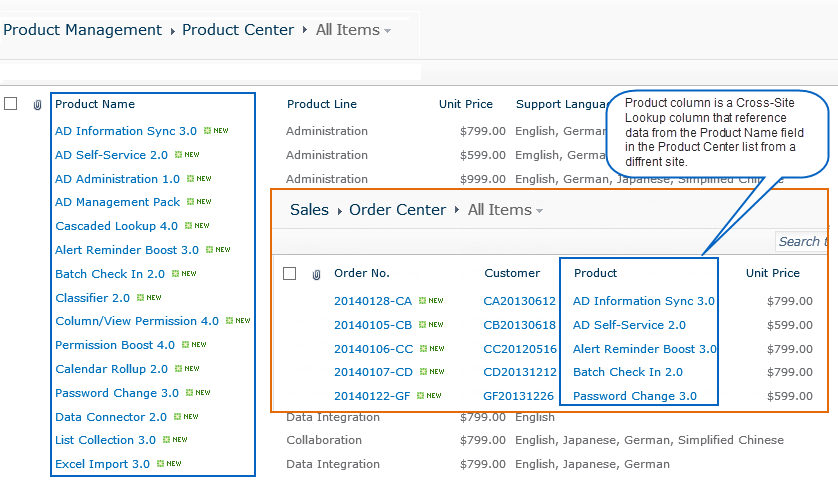Sort by Product Name column header
838x483 pixels.
coord(95,104)
